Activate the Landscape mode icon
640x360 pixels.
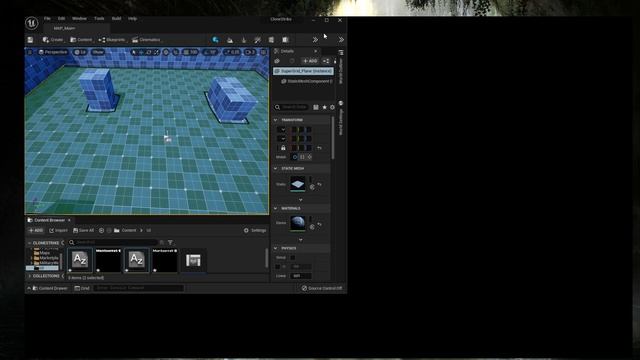pos(230,40)
